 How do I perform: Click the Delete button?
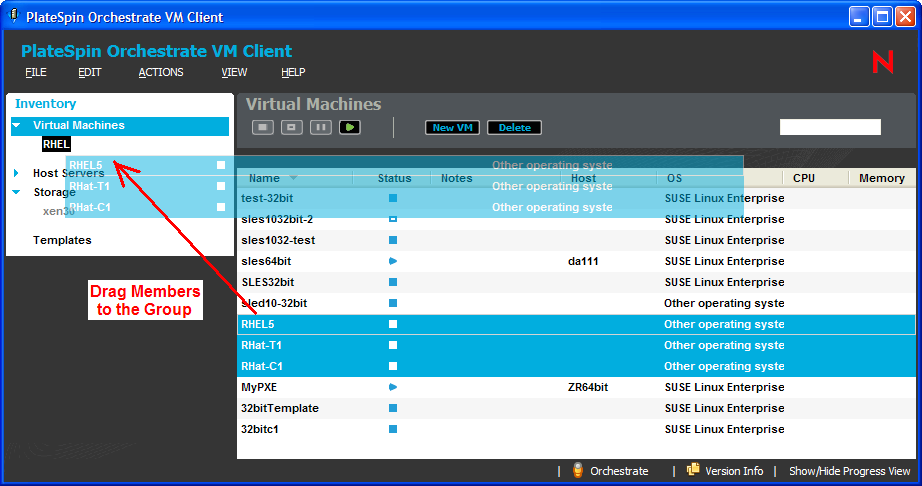click(515, 128)
